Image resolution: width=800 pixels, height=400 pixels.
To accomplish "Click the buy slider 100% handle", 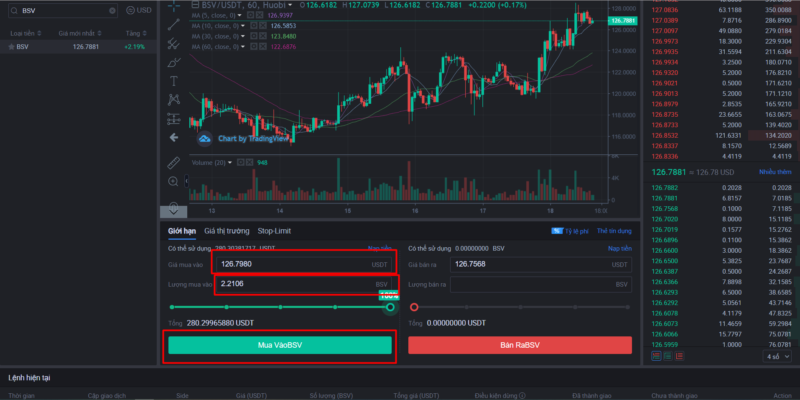I will 390,307.
